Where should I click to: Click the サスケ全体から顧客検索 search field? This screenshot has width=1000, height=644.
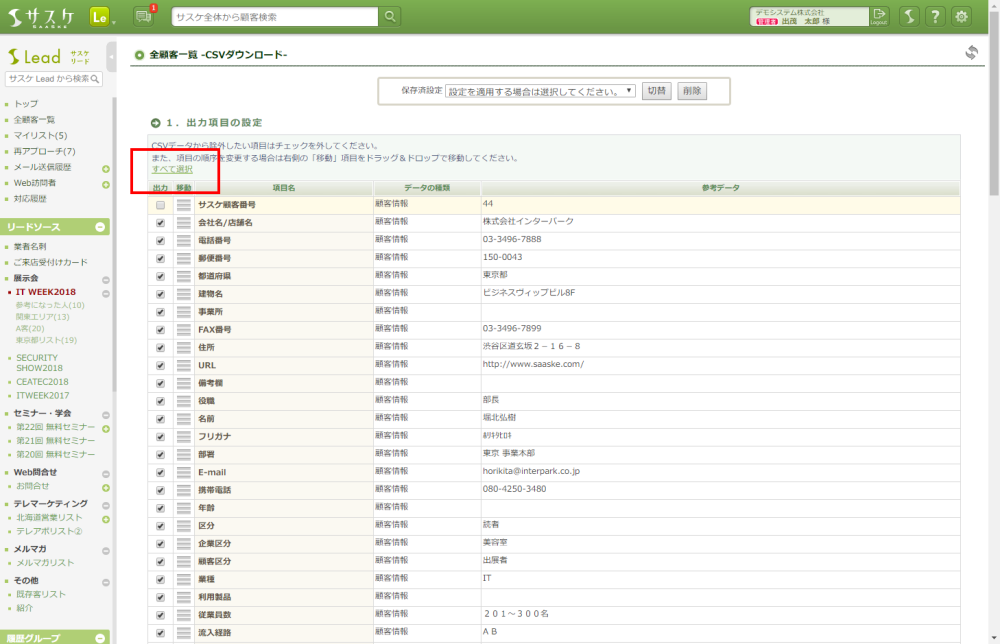275,16
